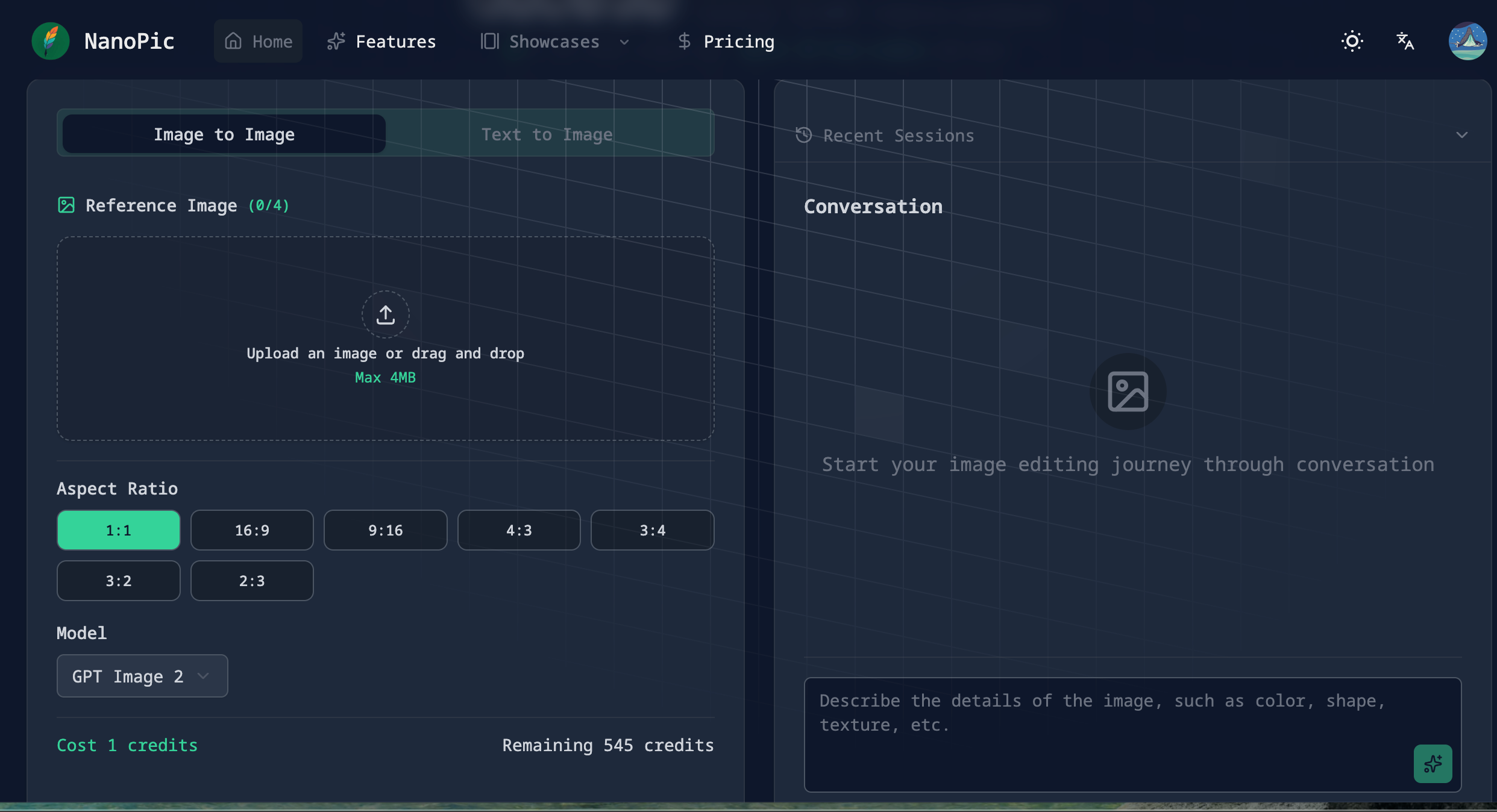Click the image description prompt field

point(1132,735)
